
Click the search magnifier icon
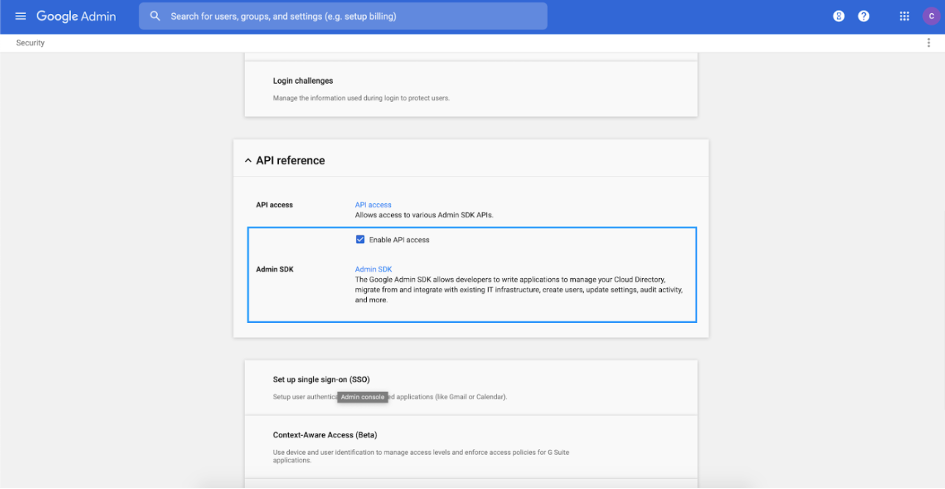[155, 16]
